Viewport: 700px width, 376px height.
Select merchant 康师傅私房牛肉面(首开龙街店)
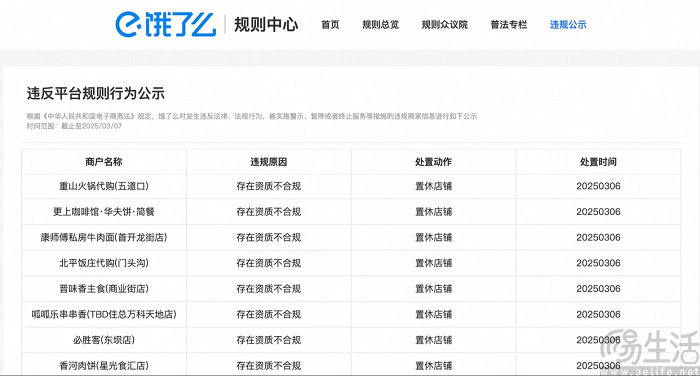[x=104, y=237]
